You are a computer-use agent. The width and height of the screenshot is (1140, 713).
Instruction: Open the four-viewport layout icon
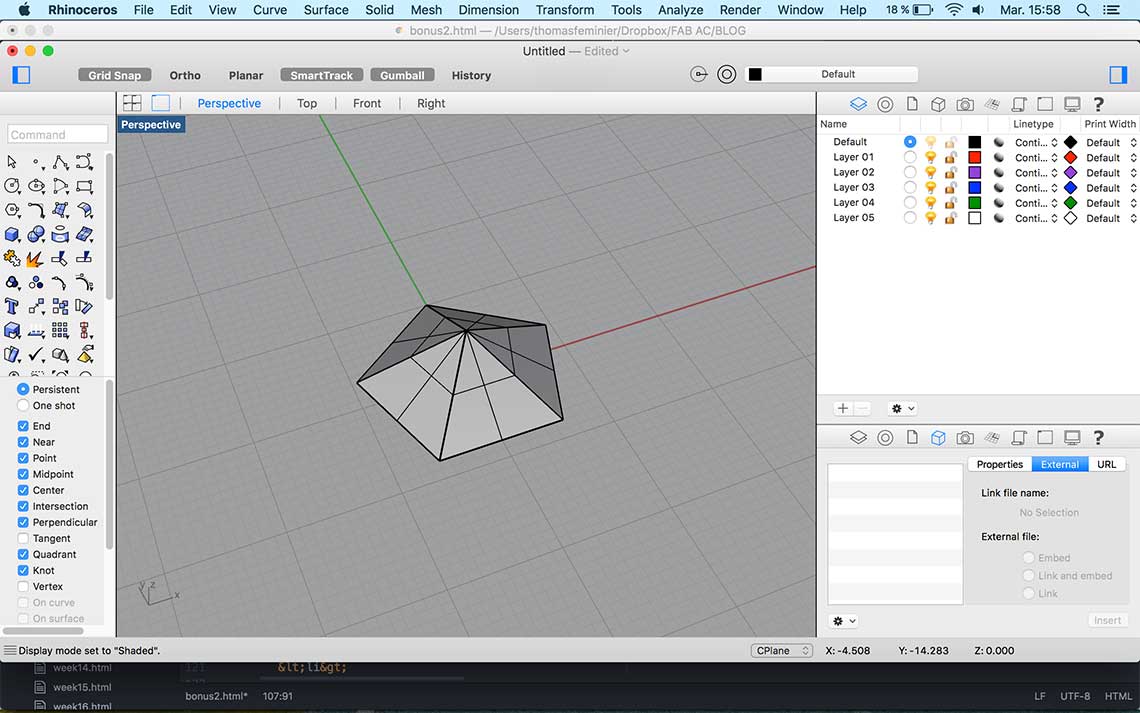click(x=132, y=103)
